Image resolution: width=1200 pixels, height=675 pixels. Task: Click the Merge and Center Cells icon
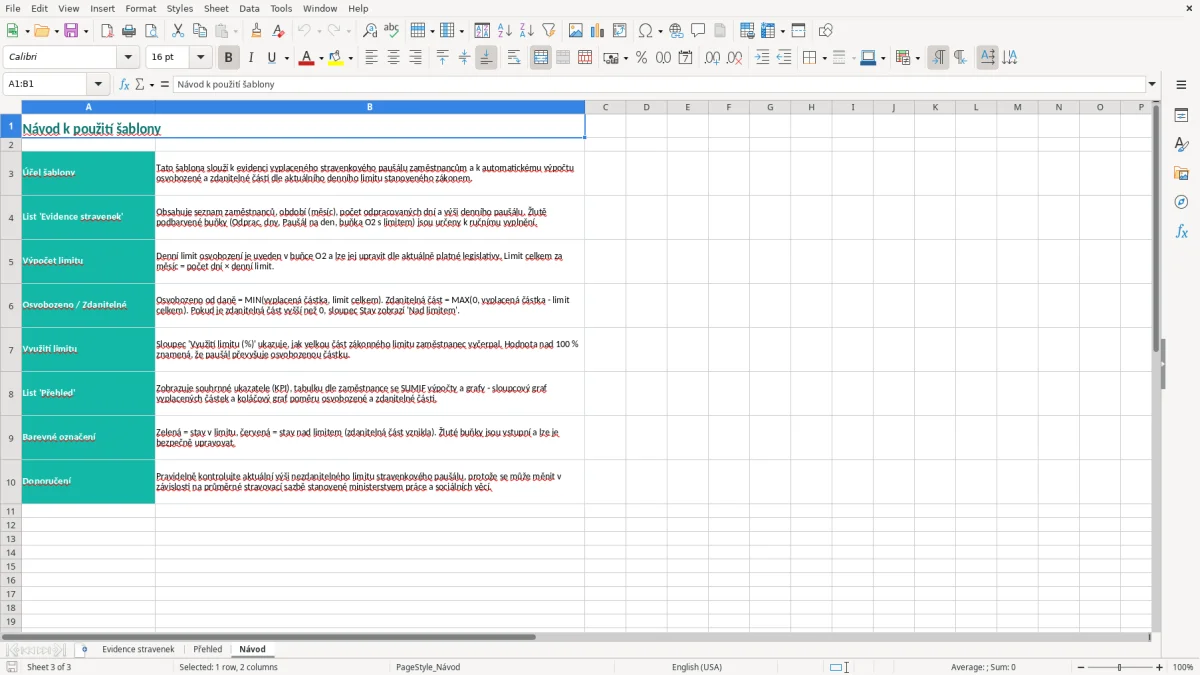click(541, 58)
